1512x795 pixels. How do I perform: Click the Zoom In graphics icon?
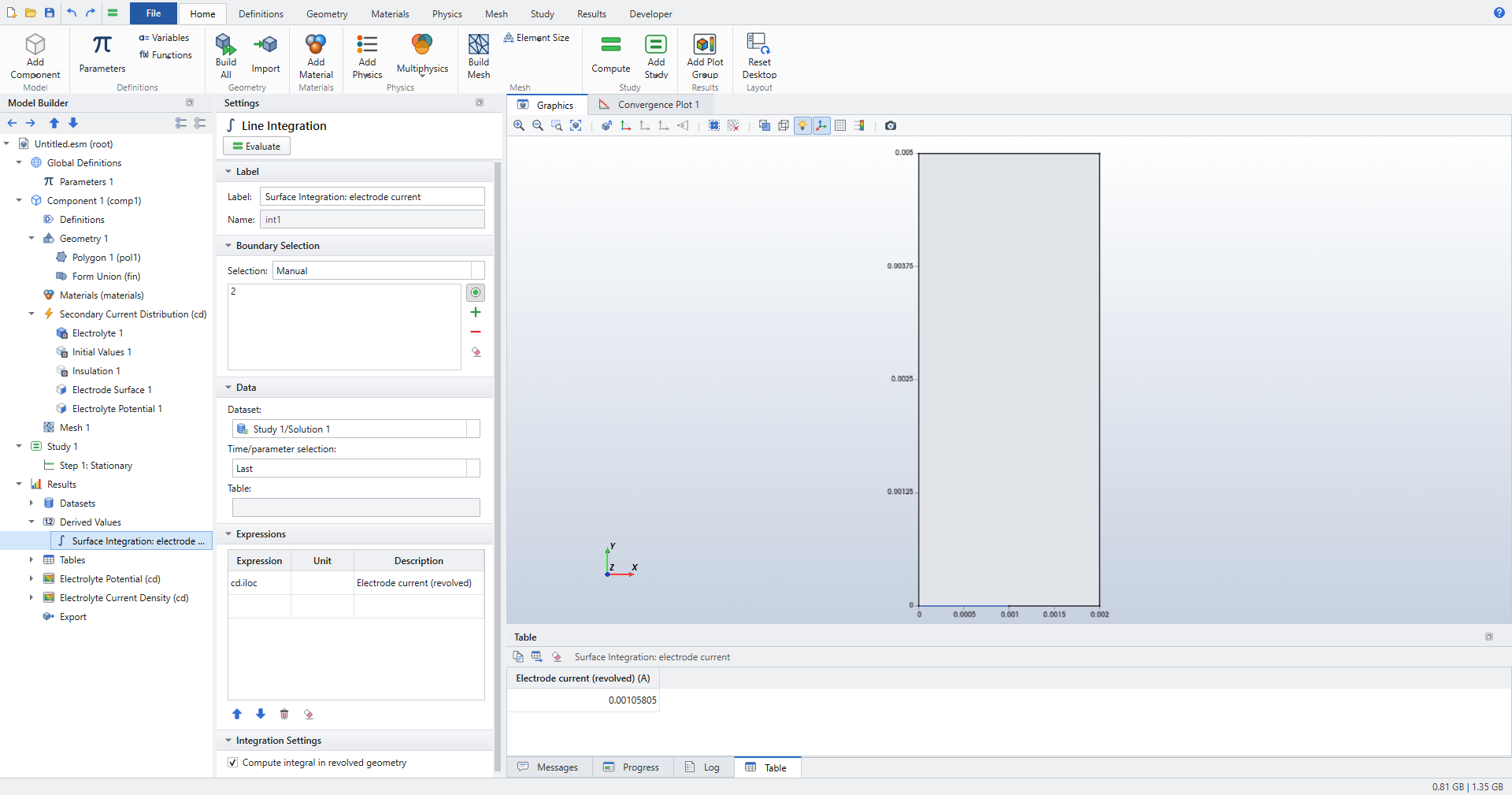click(x=519, y=125)
